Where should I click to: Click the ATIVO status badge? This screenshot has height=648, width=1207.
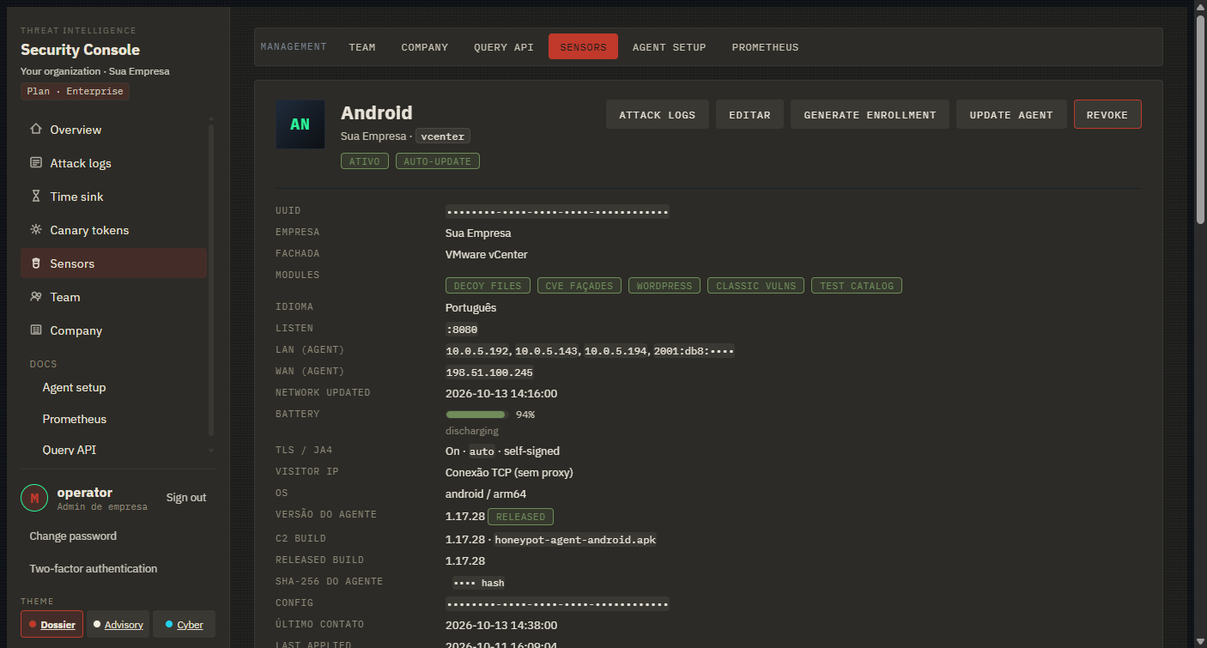tap(365, 161)
